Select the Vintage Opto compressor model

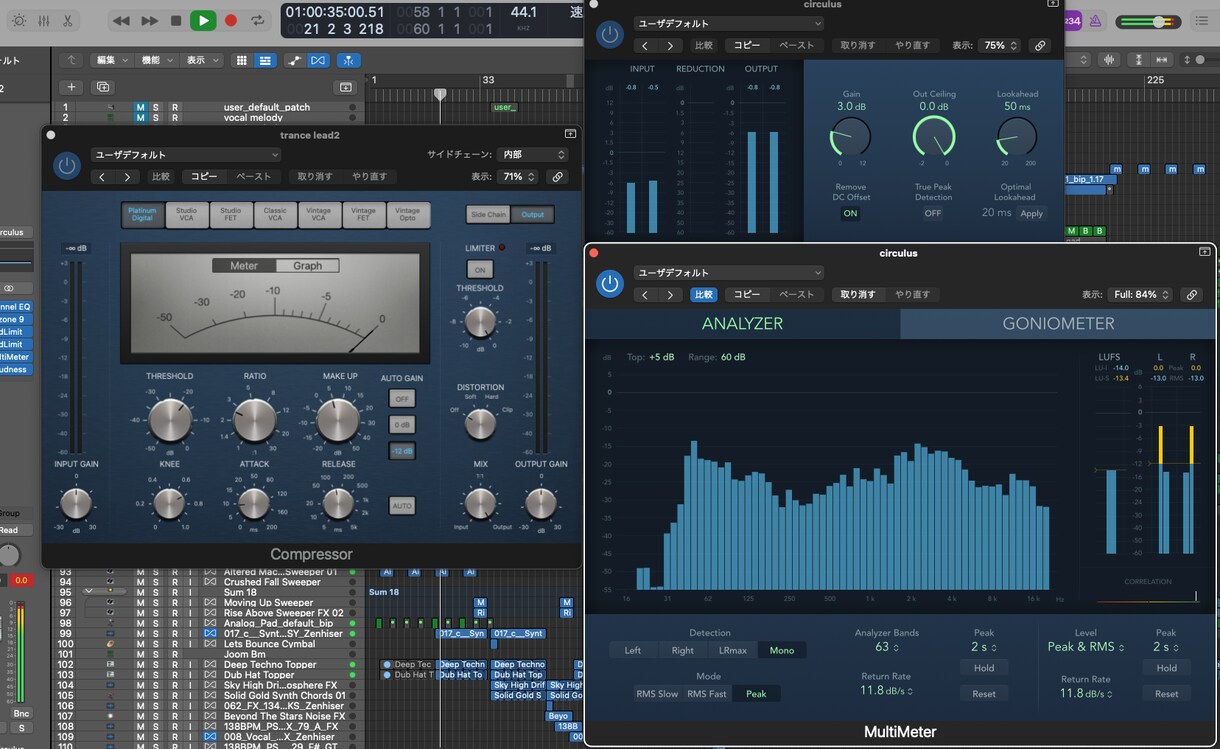pos(407,215)
